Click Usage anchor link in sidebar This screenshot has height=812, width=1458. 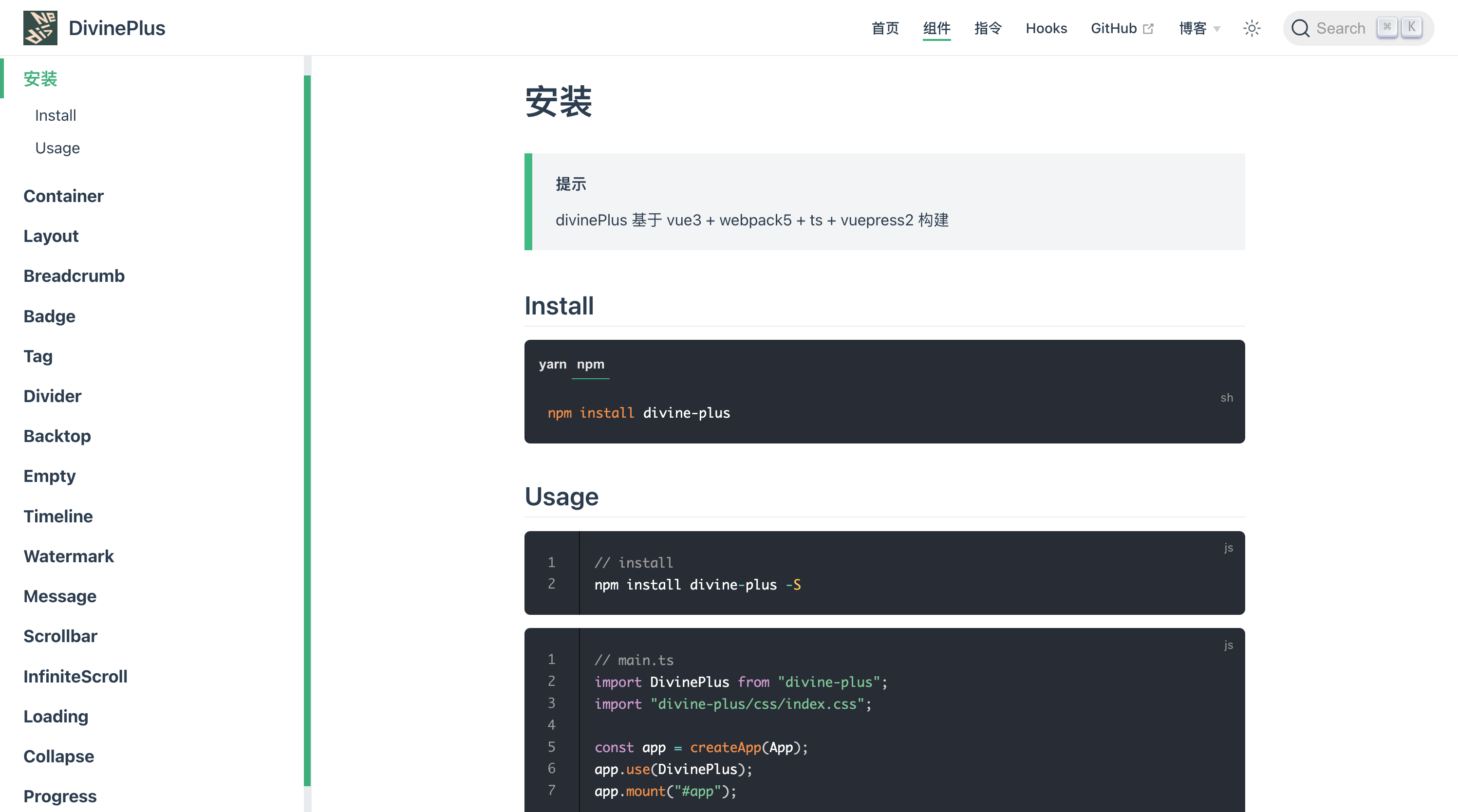pos(57,147)
